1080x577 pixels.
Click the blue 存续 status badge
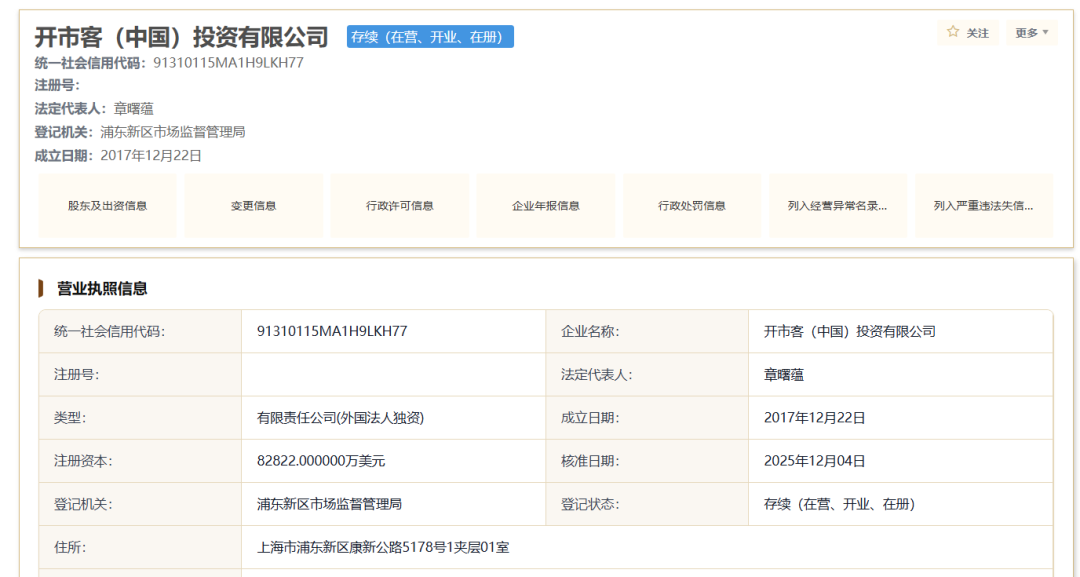[x=430, y=37]
